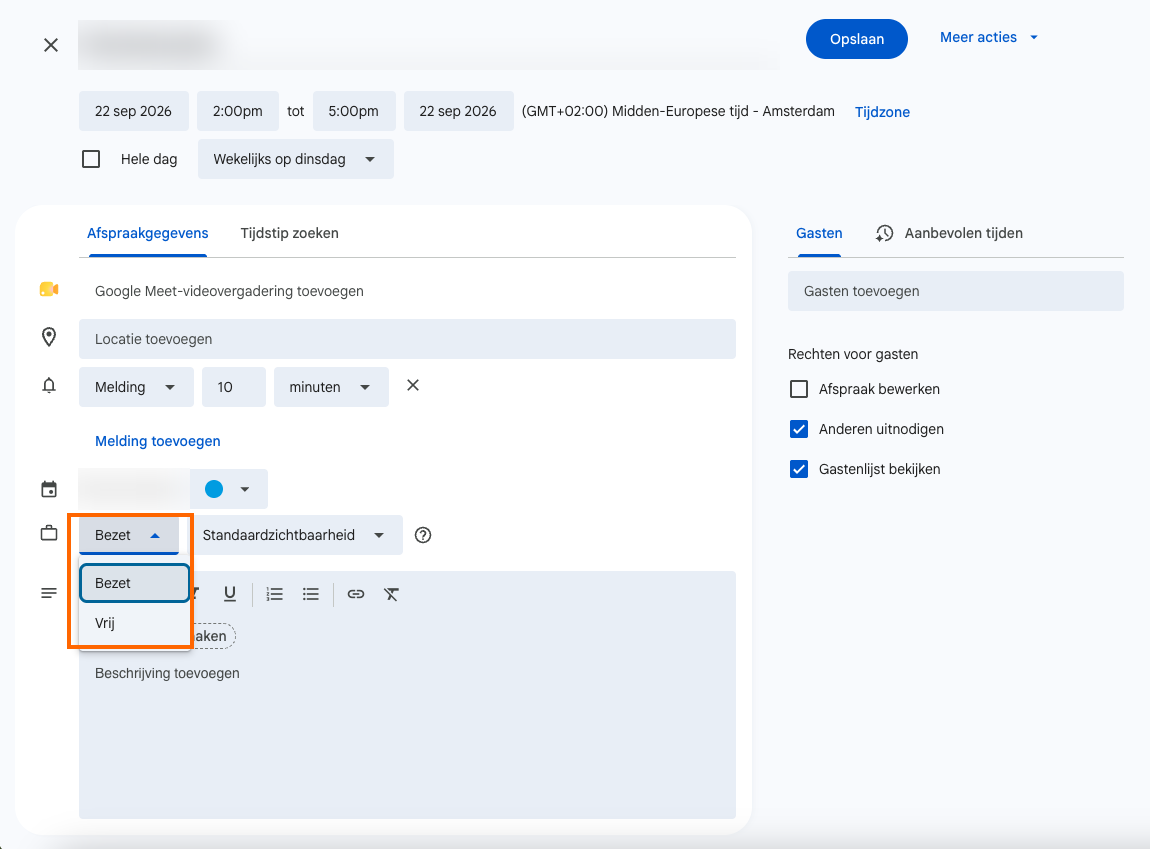
Task: Click the description lines icon
Action: tap(49, 593)
